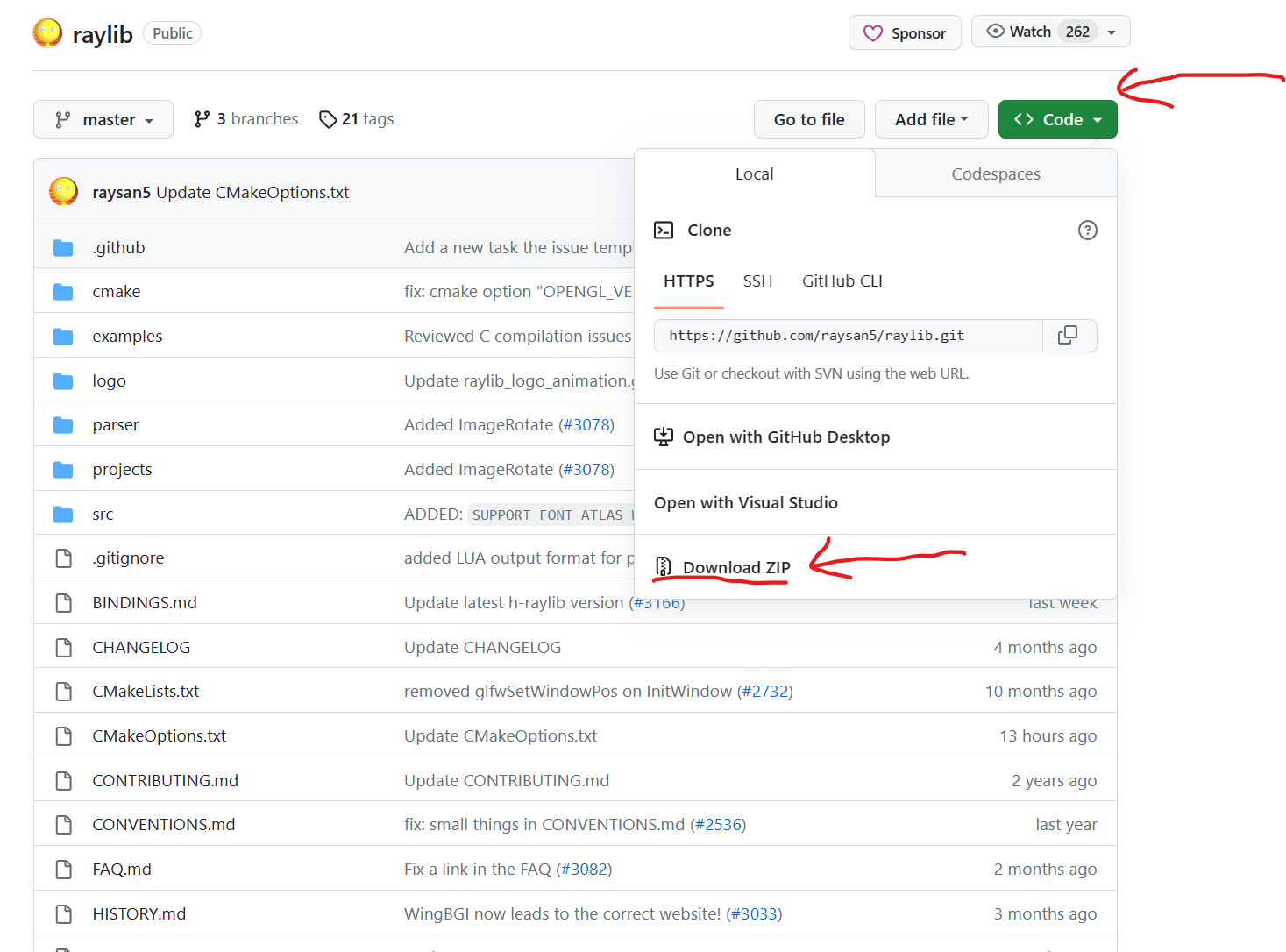Open the 3 branches link
This screenshot has width=1286, height=952.
tap(246, 119)
